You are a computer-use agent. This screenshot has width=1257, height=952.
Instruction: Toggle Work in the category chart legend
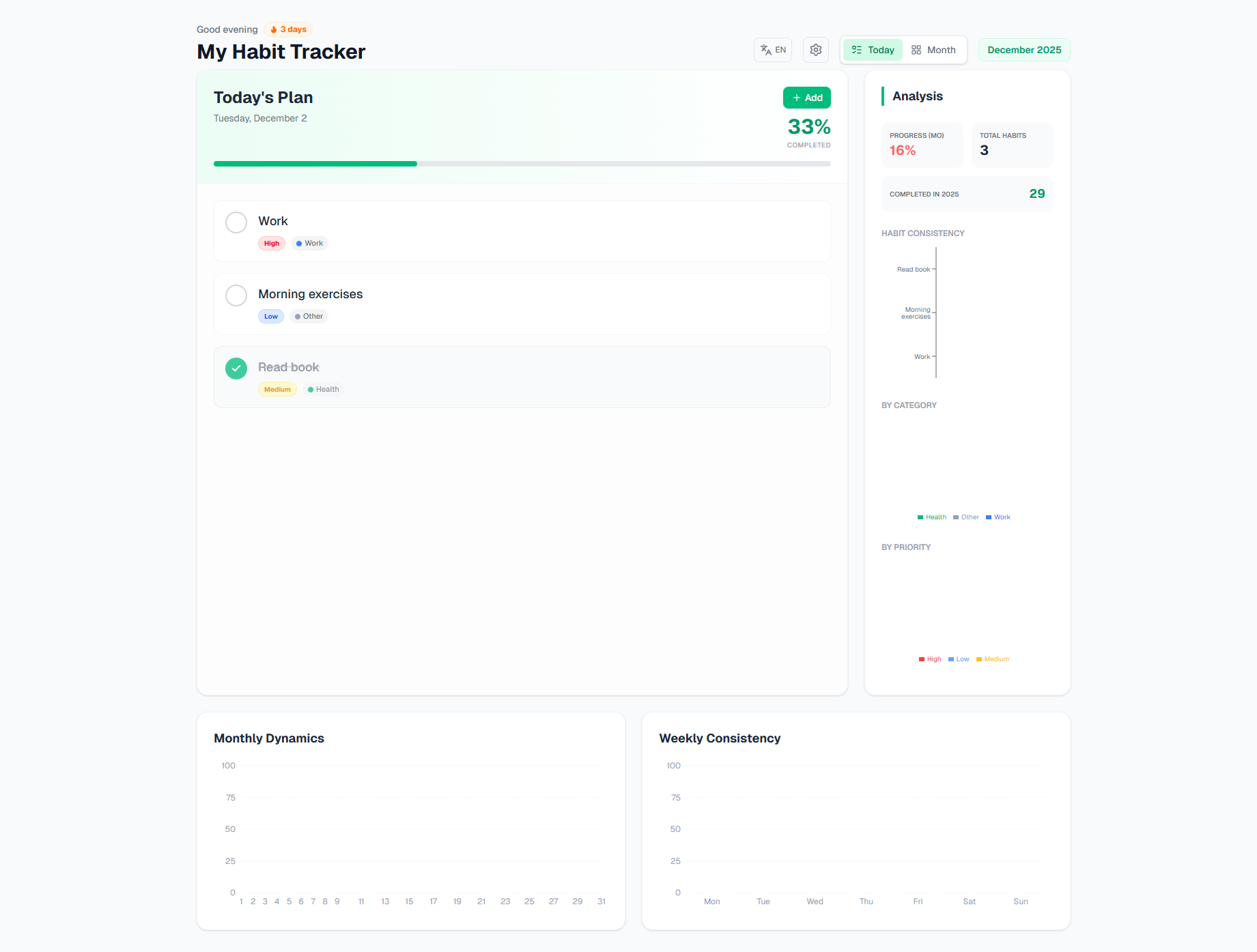[x=998, y=517]
